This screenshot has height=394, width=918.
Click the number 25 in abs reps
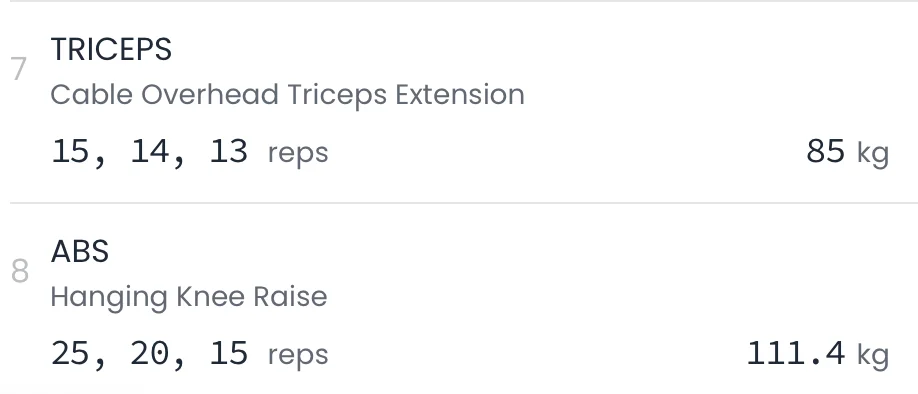coord(70,353)
